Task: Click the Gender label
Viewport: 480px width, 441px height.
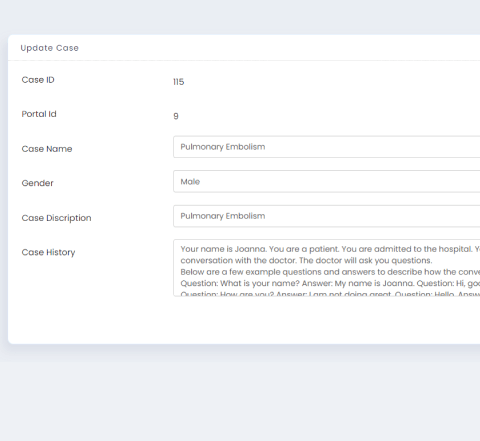Action: [38, 183]
